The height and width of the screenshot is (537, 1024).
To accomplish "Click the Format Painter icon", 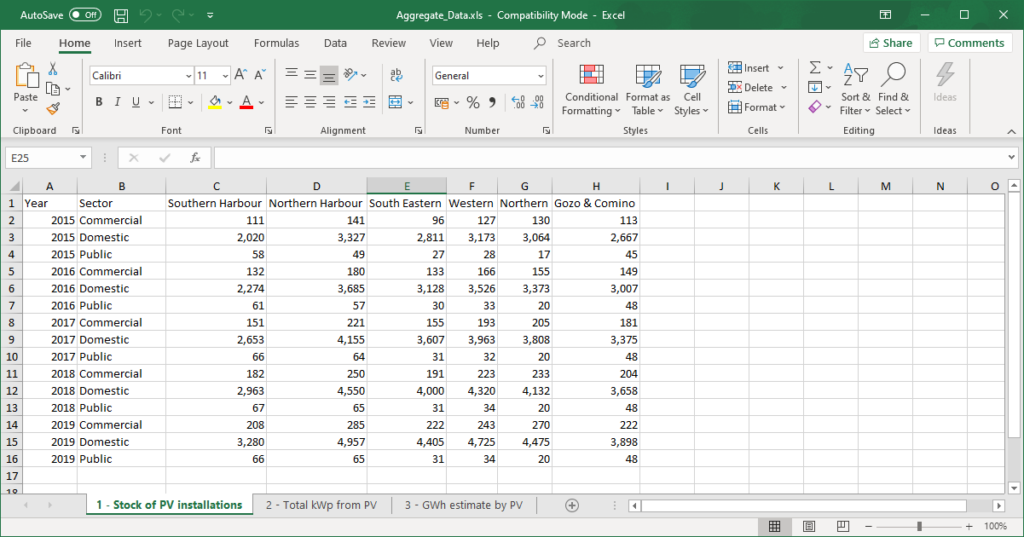I will pyautogui.click(x=53, y=108).
